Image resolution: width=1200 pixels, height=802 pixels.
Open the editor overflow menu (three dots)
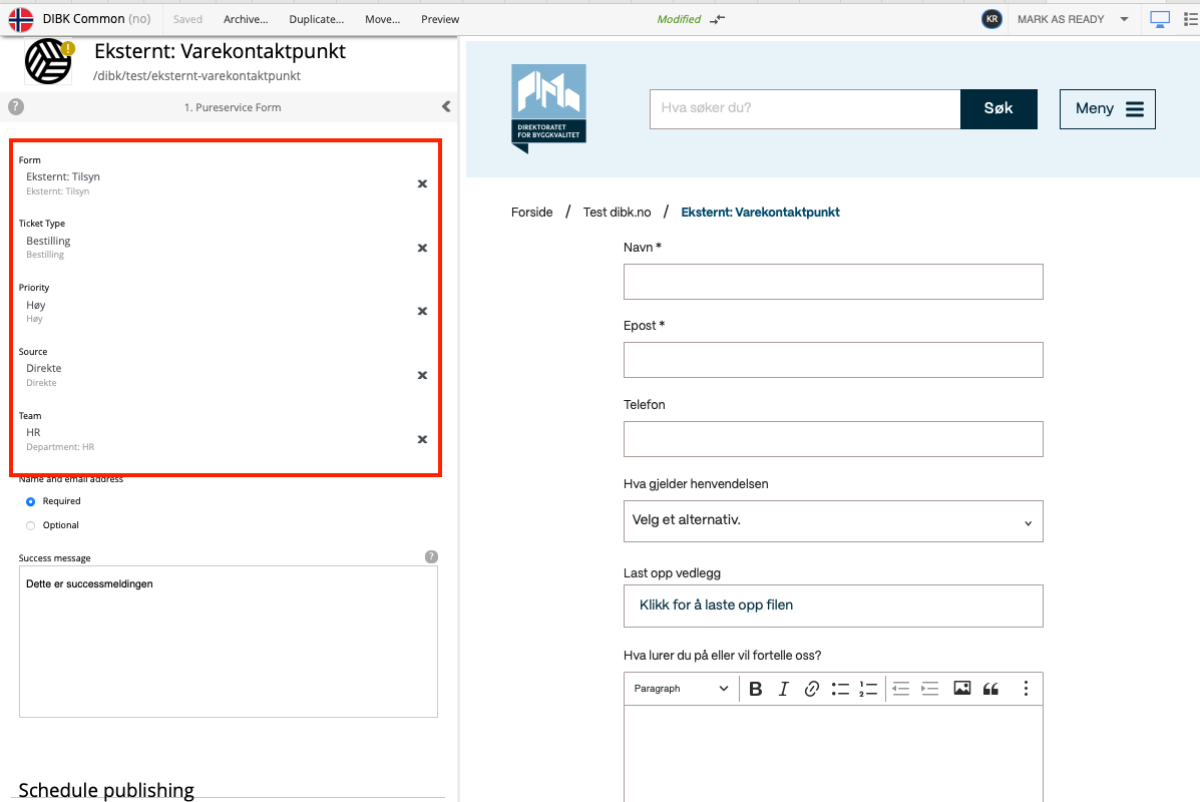[x=1025, y=688]
